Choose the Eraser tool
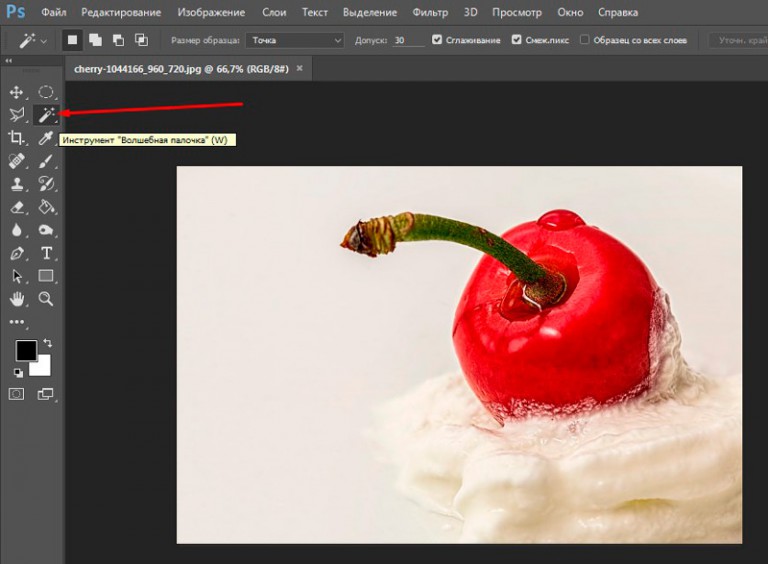The width and height of the screenshot is (768, 564). pos(16,207)
